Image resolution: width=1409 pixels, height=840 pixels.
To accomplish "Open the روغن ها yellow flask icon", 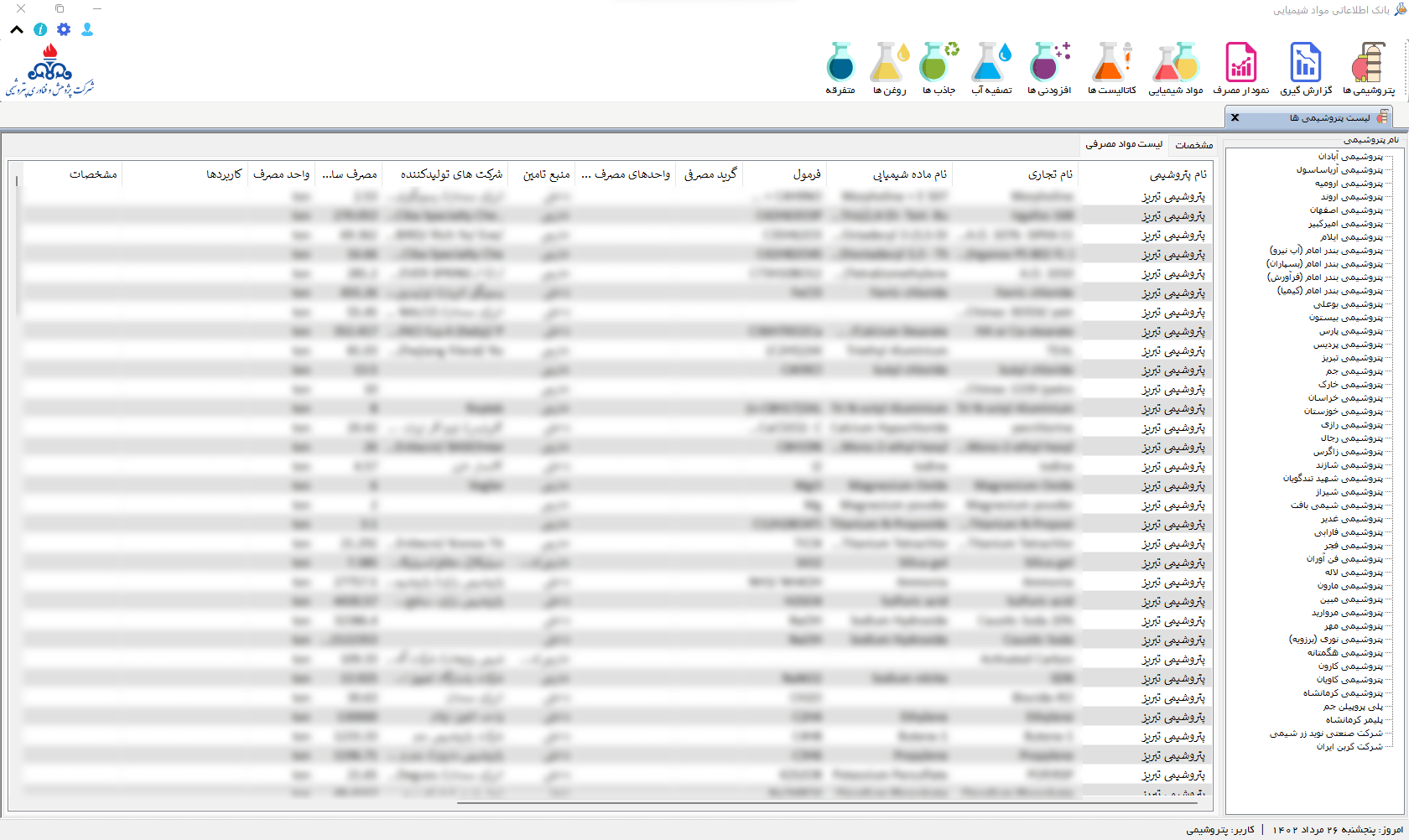I will pos(889,69).
